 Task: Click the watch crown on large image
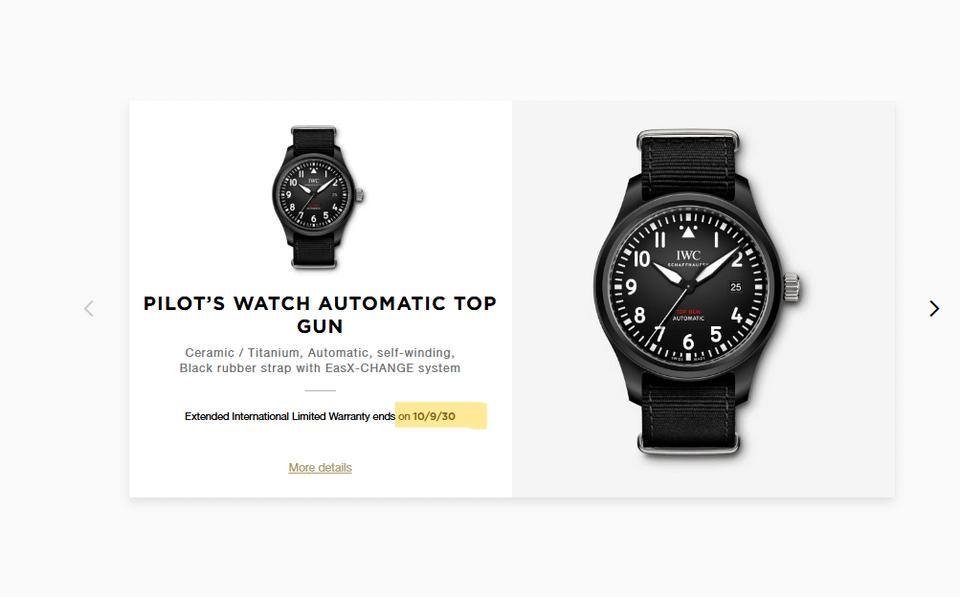tap(792, 288)
